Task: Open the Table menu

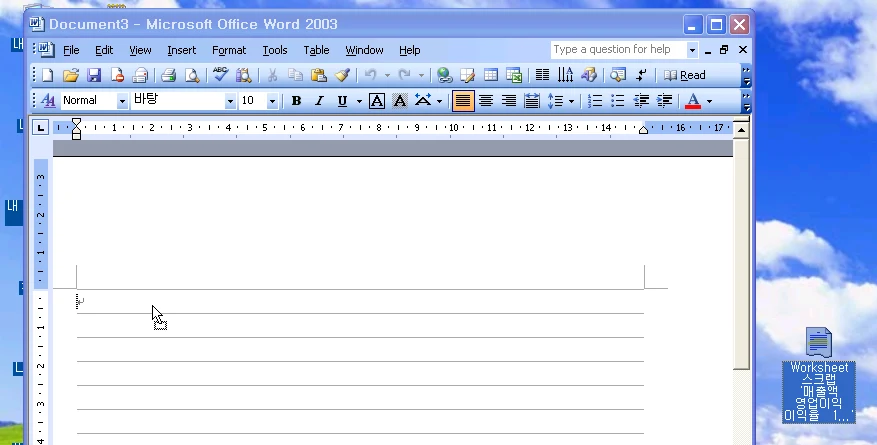Action: (316, 50)
